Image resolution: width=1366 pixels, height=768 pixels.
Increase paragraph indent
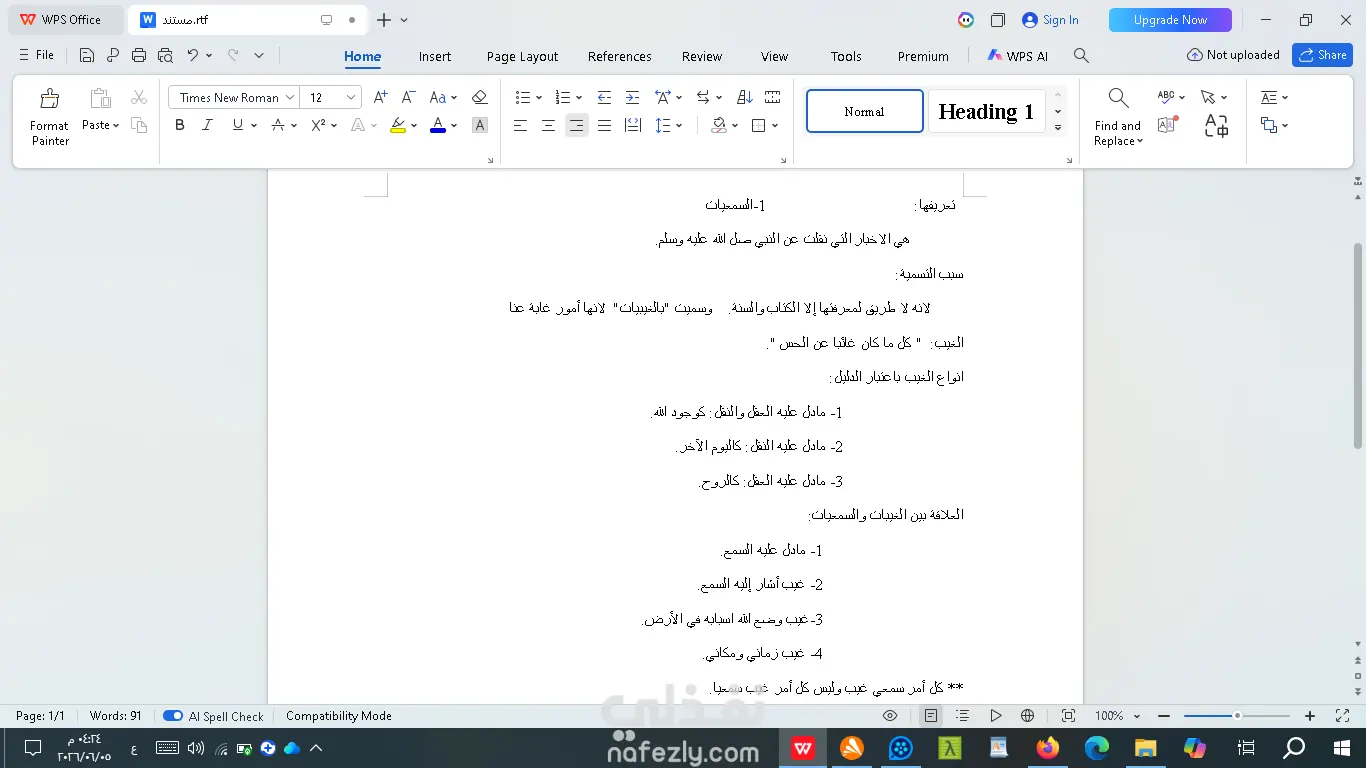tap(632, 97)
